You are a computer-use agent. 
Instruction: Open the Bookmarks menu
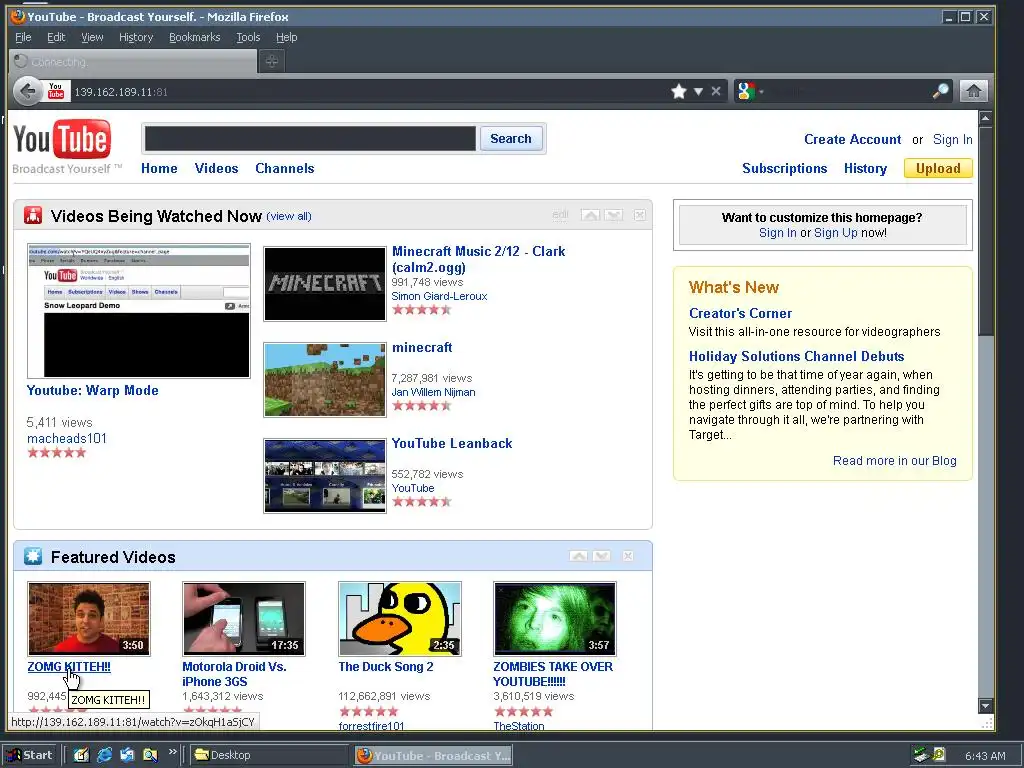[195, 37]
